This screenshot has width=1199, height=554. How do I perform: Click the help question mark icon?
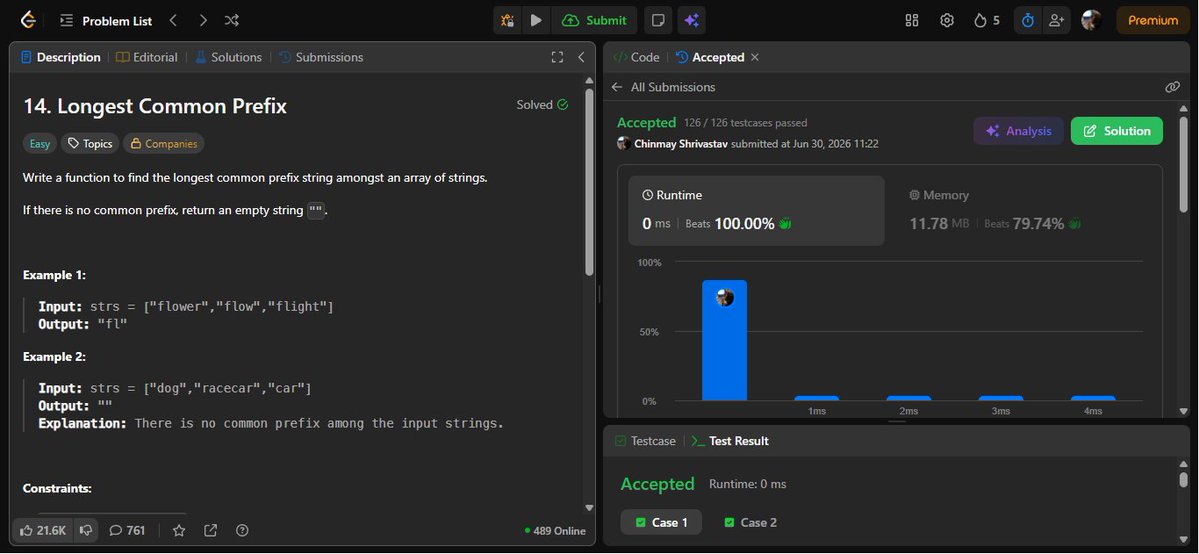coord(242,530)
